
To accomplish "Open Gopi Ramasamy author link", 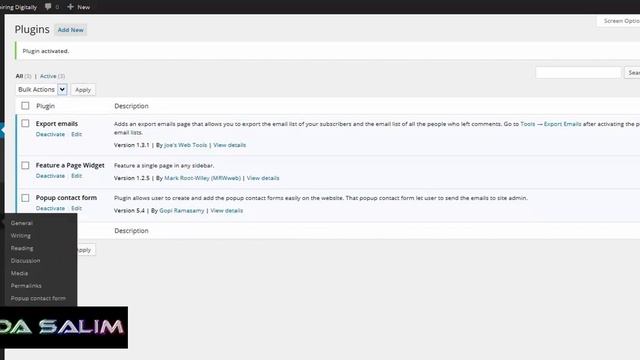I will [182, 211].
